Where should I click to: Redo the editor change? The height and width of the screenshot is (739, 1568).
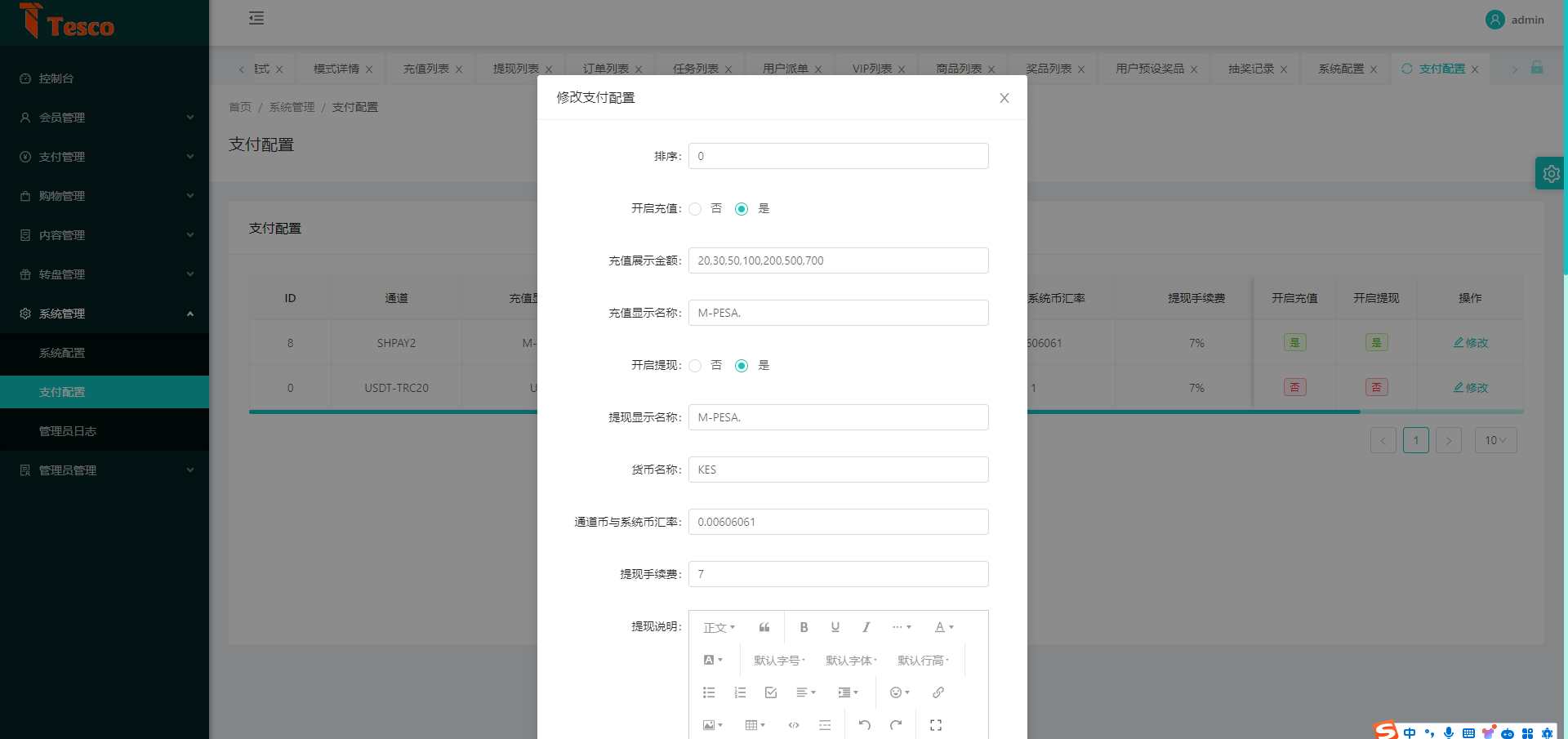pos(896,725)
